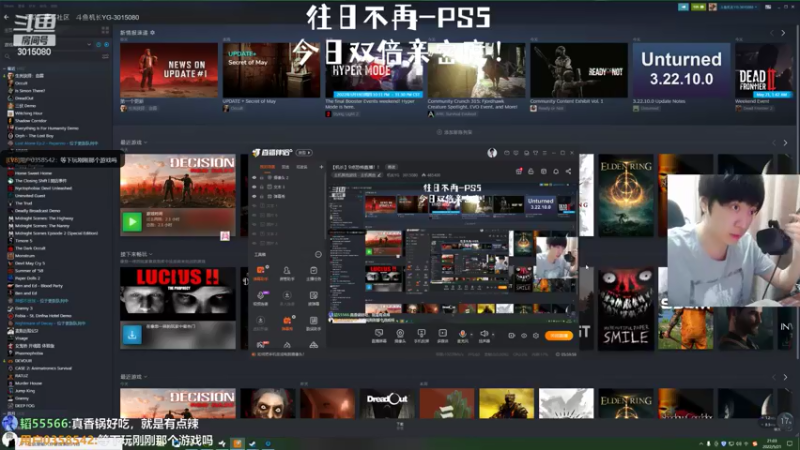
Task: Toggle lock on first source layer
Action: (x=262, y=178)
